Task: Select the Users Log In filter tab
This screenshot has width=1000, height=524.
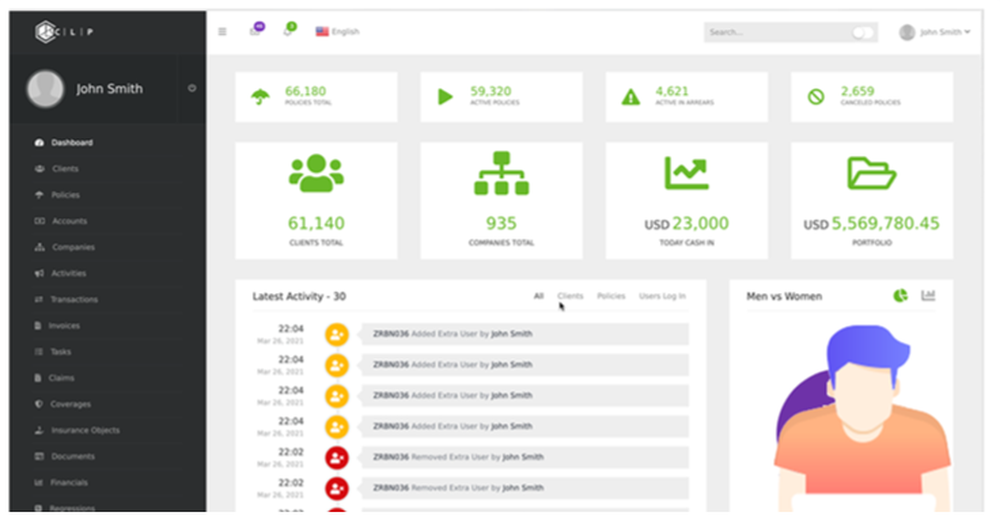Action: coord(662,296)
